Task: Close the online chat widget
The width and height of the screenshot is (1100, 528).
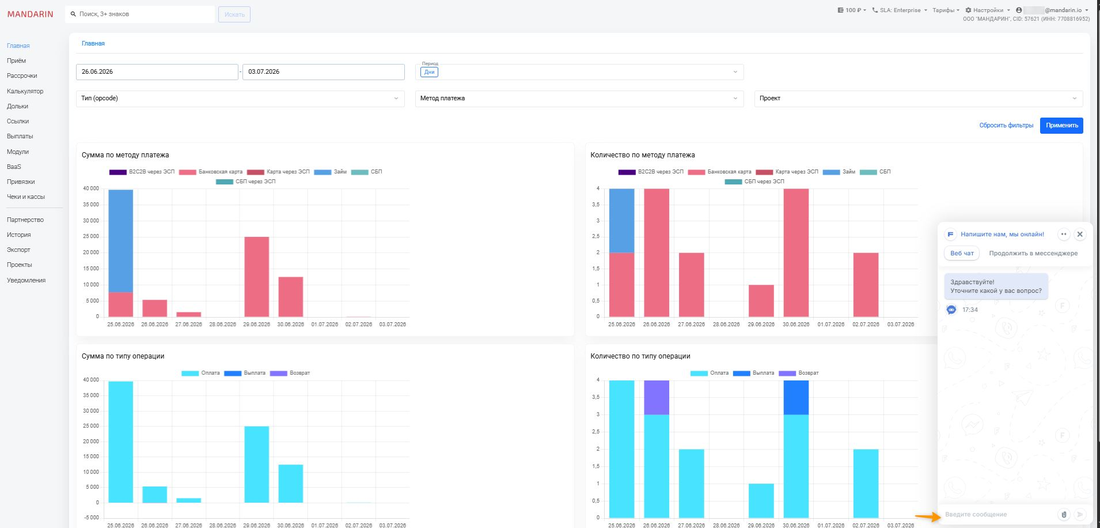Action: pyautogui.click(x=1080, y=234)
